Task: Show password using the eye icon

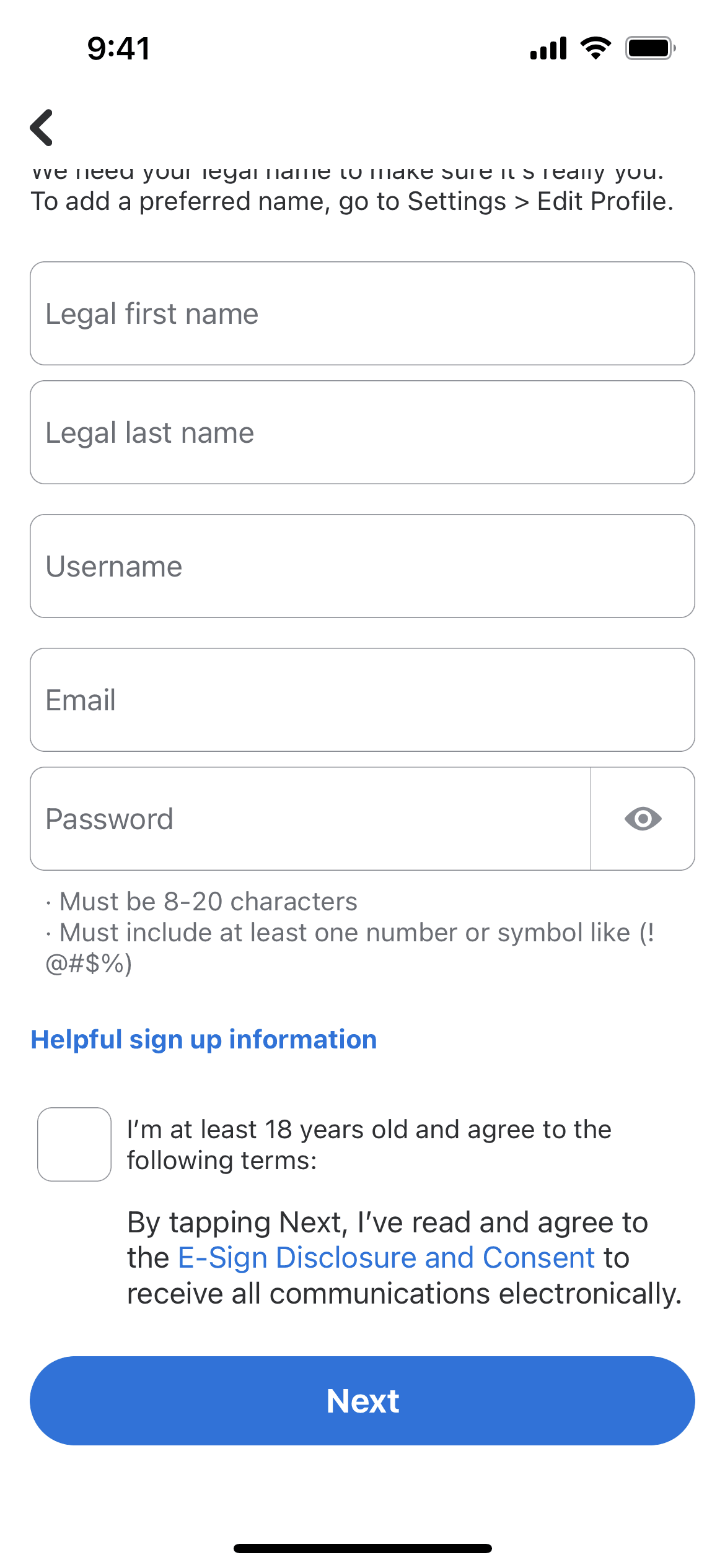Action: tap(643, 819)
